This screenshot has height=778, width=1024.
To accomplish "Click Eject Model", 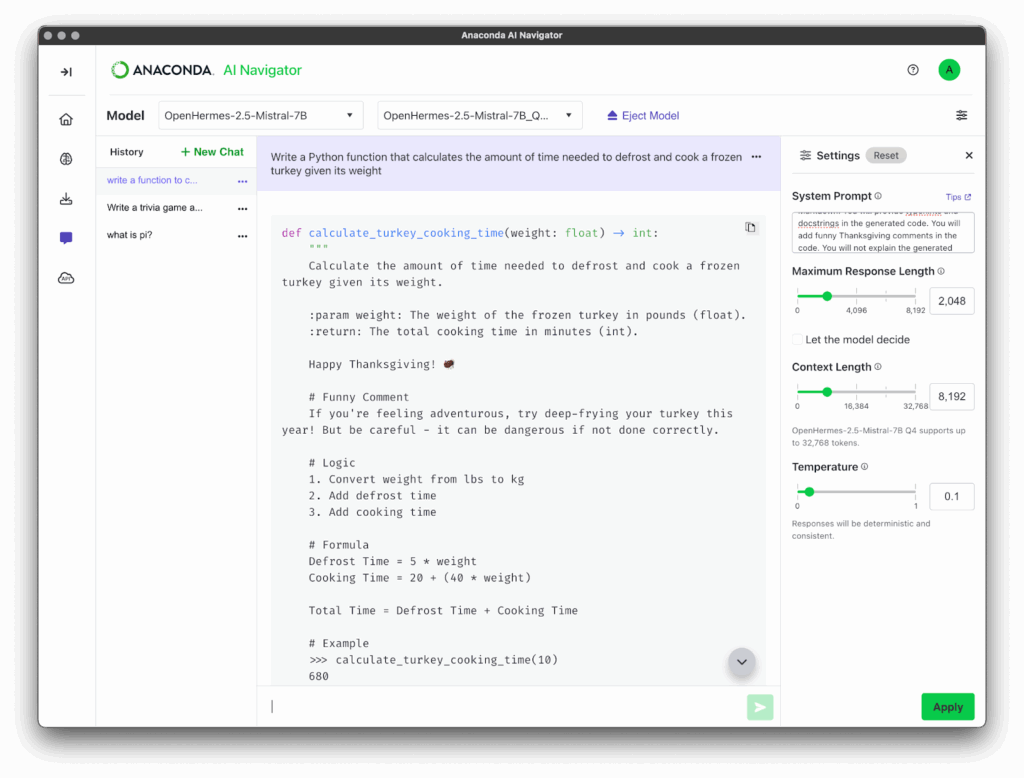I will [x=643, y=116].
